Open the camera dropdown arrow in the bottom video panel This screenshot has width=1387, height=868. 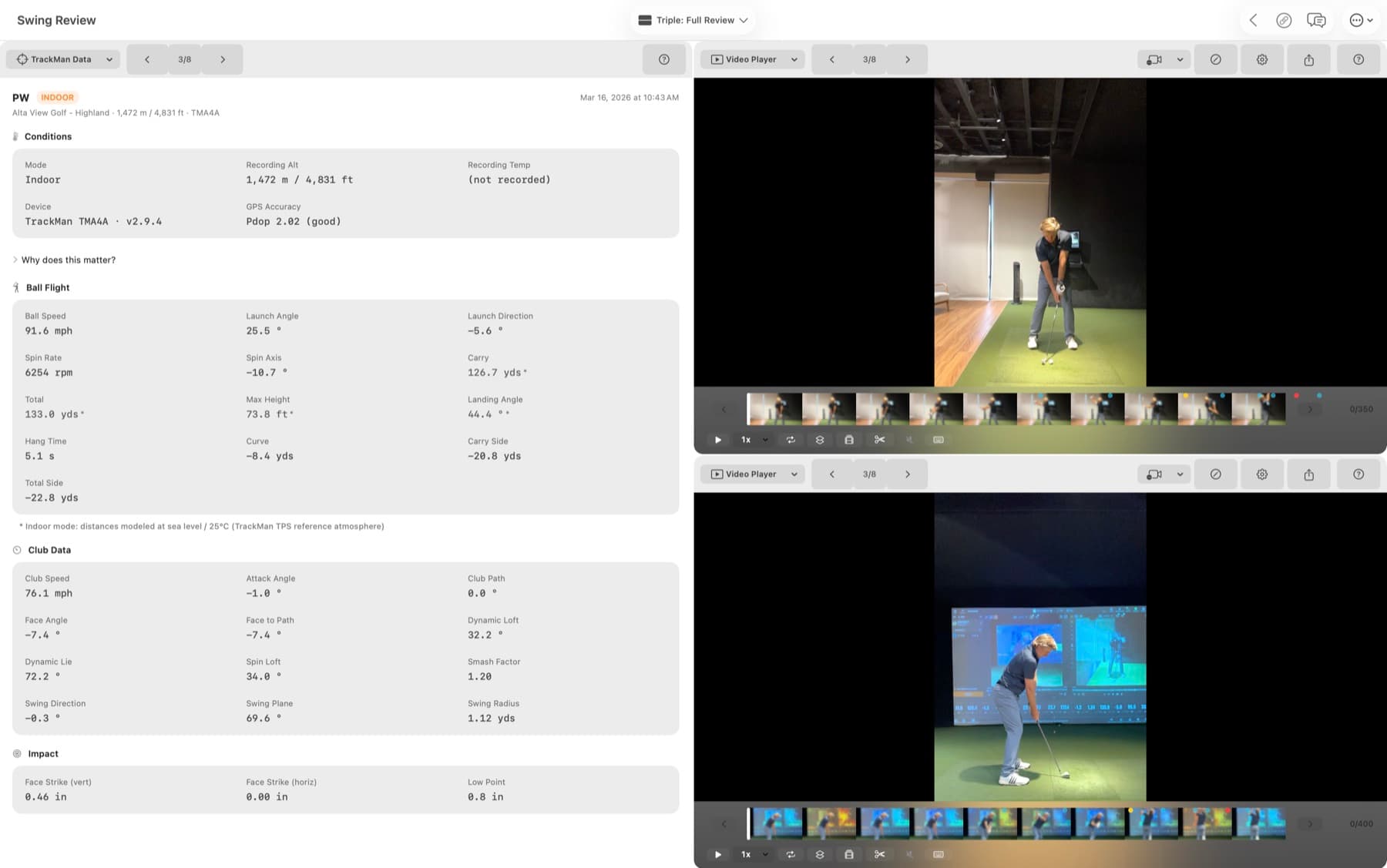pos(1180,474)
